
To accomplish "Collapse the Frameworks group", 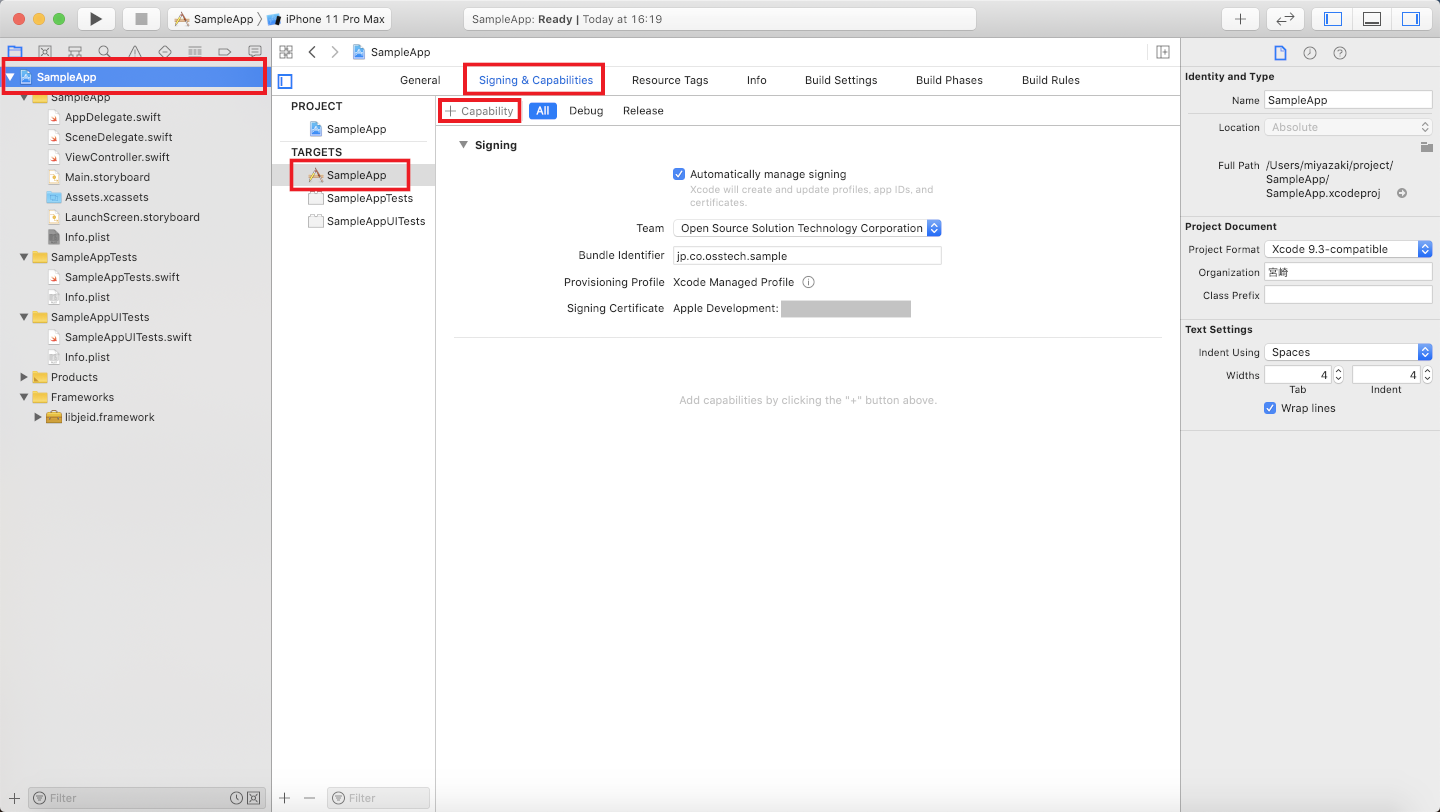I will [24, 397].
